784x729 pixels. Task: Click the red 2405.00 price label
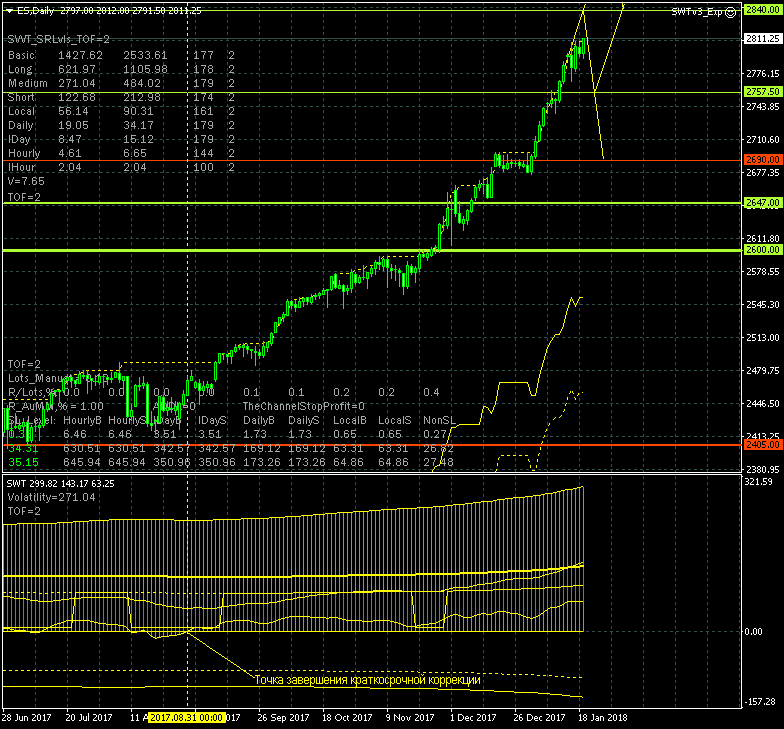[x=762, y=443]
